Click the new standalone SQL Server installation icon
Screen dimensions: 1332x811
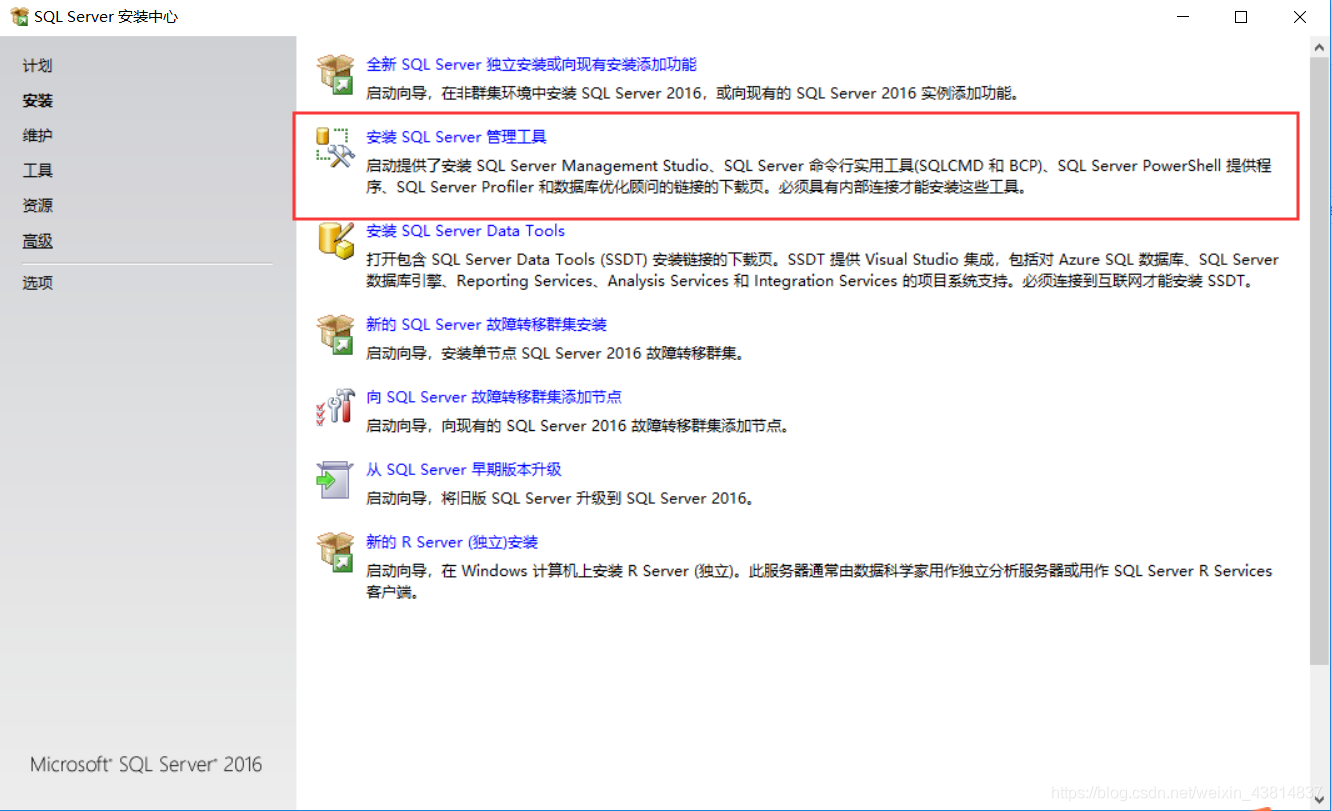(336, 75)
